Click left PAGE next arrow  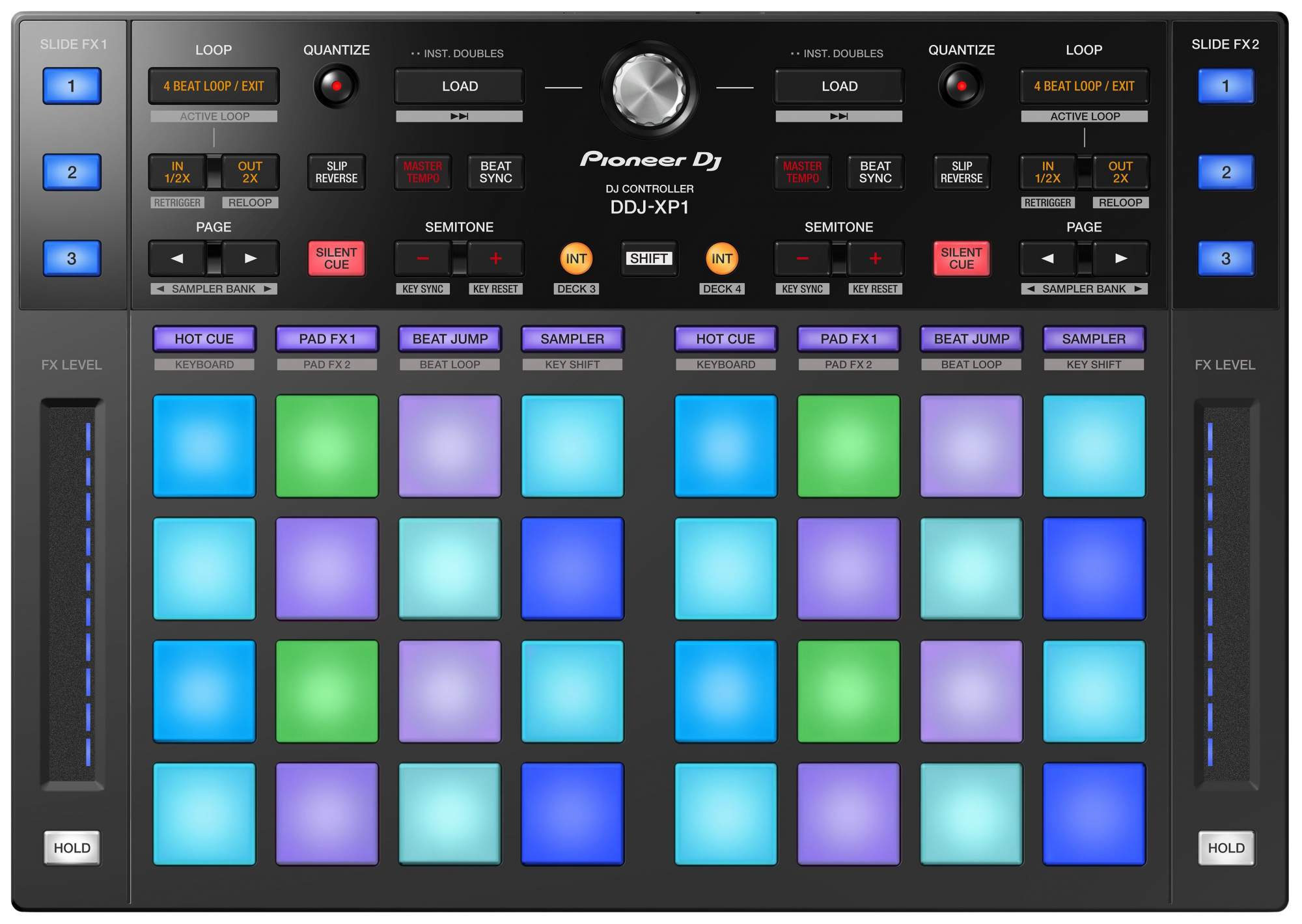click(x=250, y=258)
